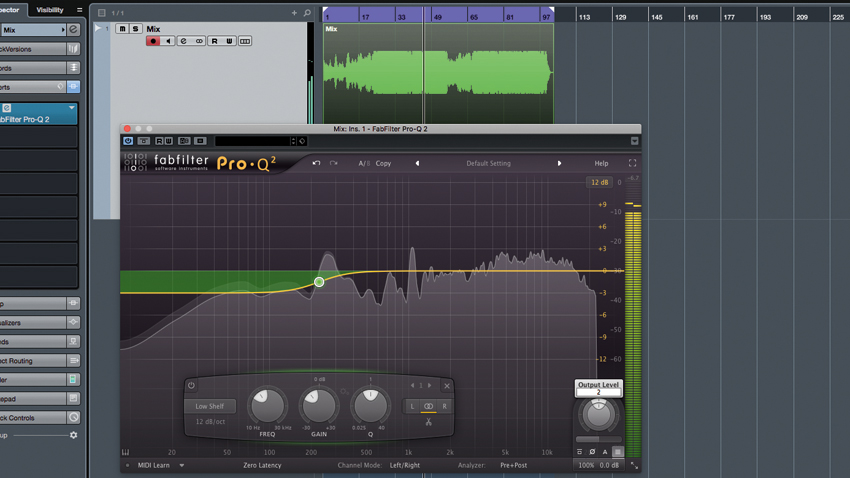Click the Q knob
The height and width of the screenshot is (478, 850).
click(x=370, y=406)
